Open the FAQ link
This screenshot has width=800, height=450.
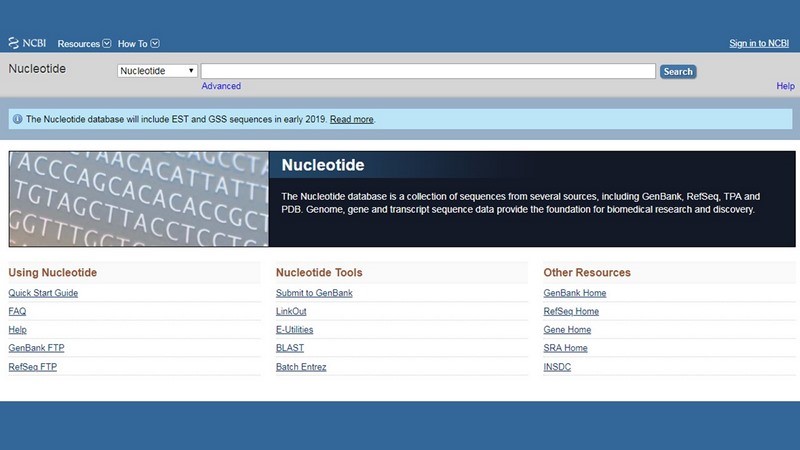coord(17,311)
